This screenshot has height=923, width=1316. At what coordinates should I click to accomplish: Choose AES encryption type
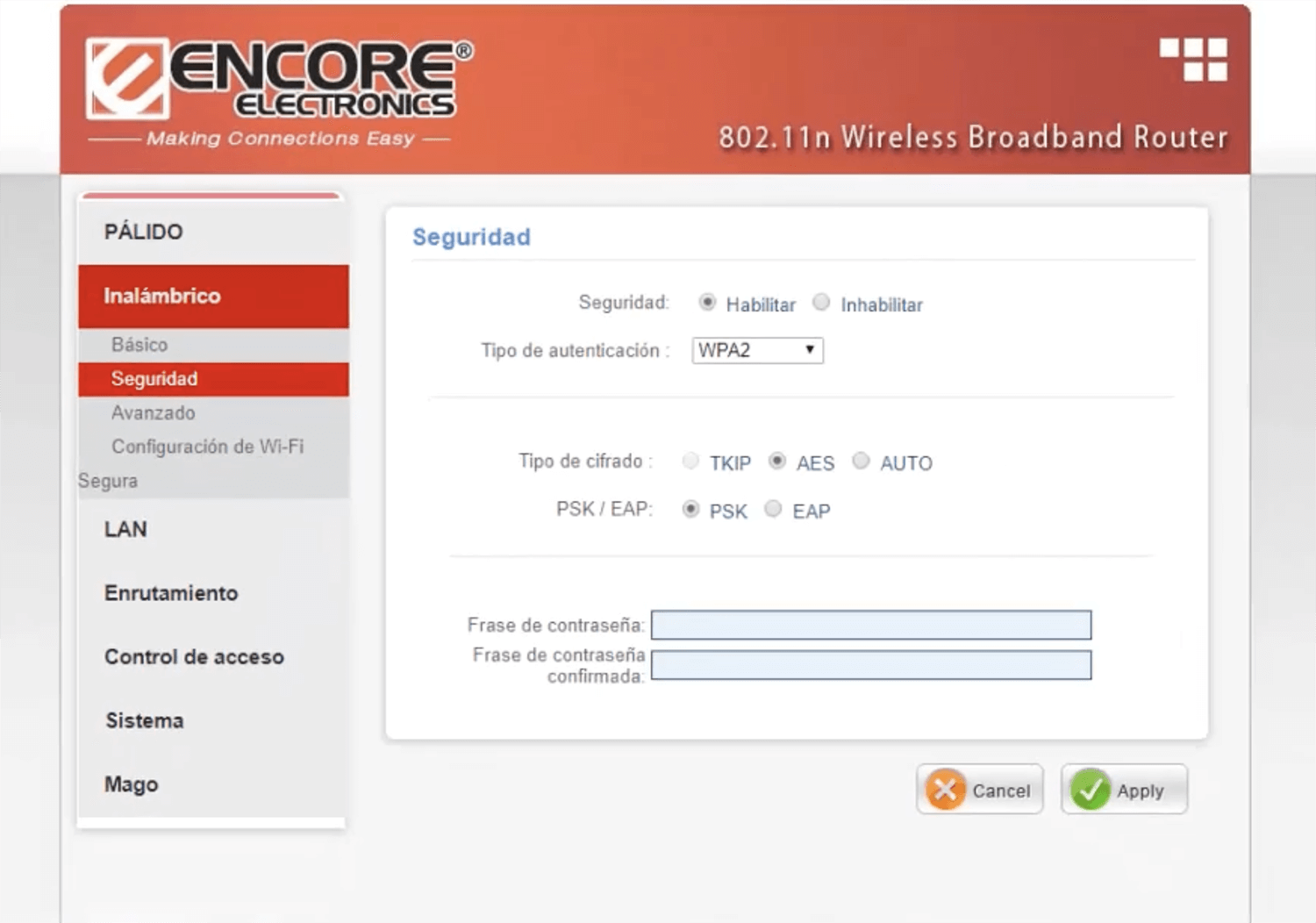pos(777,461)
